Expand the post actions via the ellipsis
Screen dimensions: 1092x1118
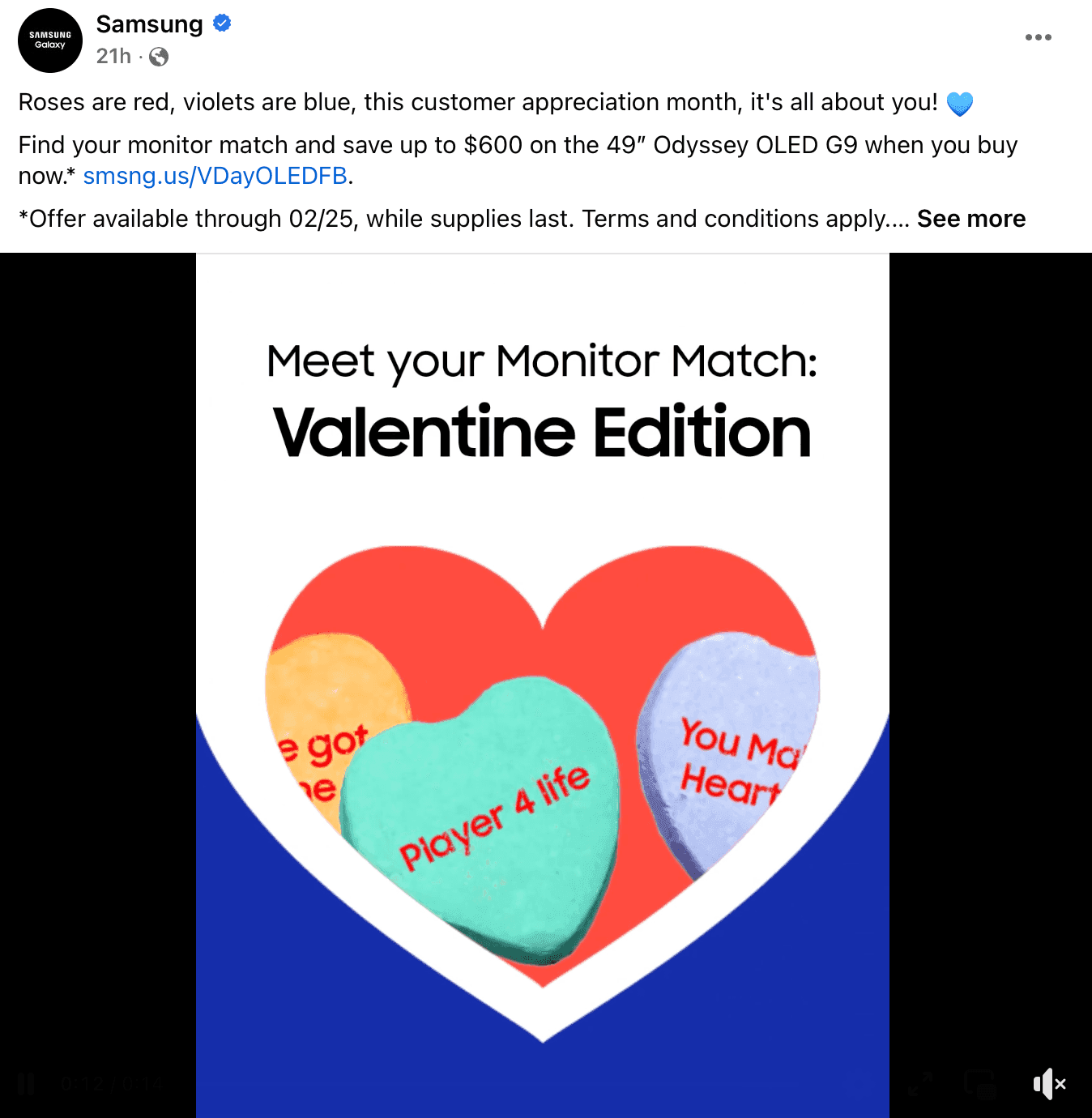pyautogui.click(x=1039, y=36)
